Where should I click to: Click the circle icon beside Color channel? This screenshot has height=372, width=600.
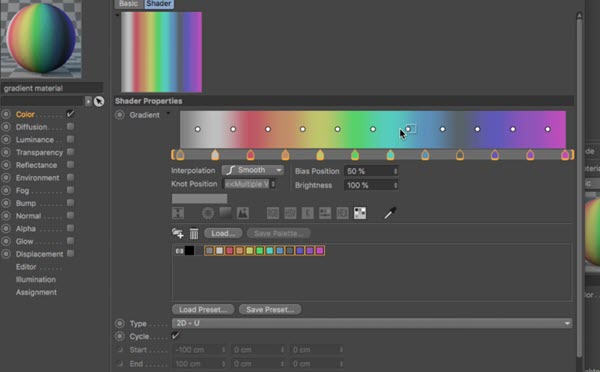[6, 114]
